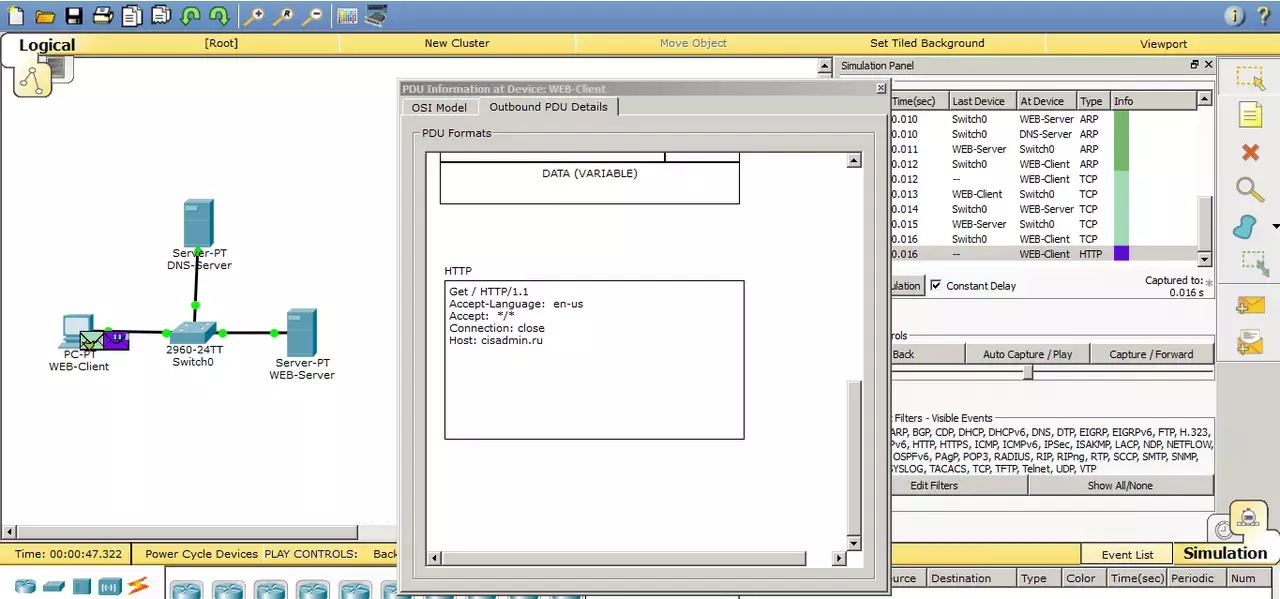The width and height of the screenshot is (1280, 599).
Task: Expand the shape drawing tool dropdown arrow
Action: pos(1275,227)
